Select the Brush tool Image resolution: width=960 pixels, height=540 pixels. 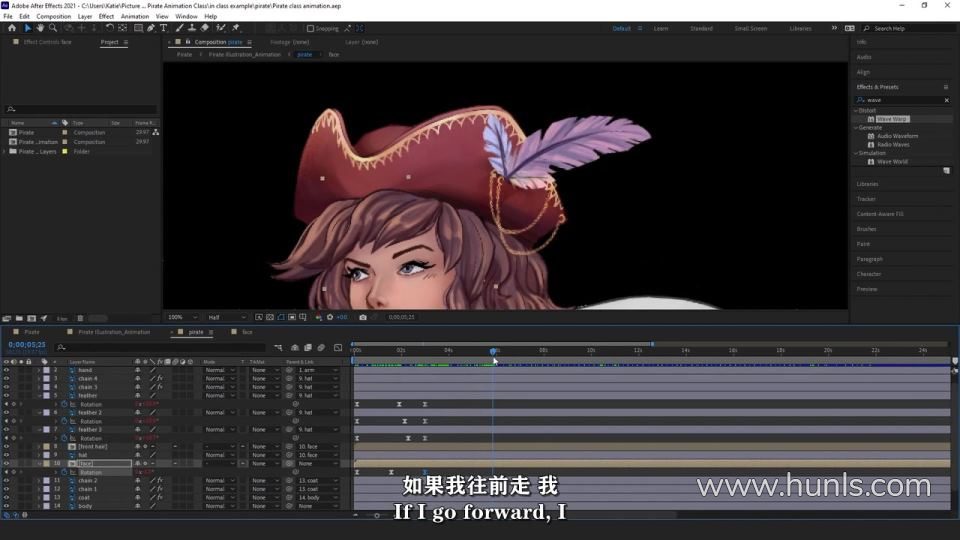pos(179,28)
